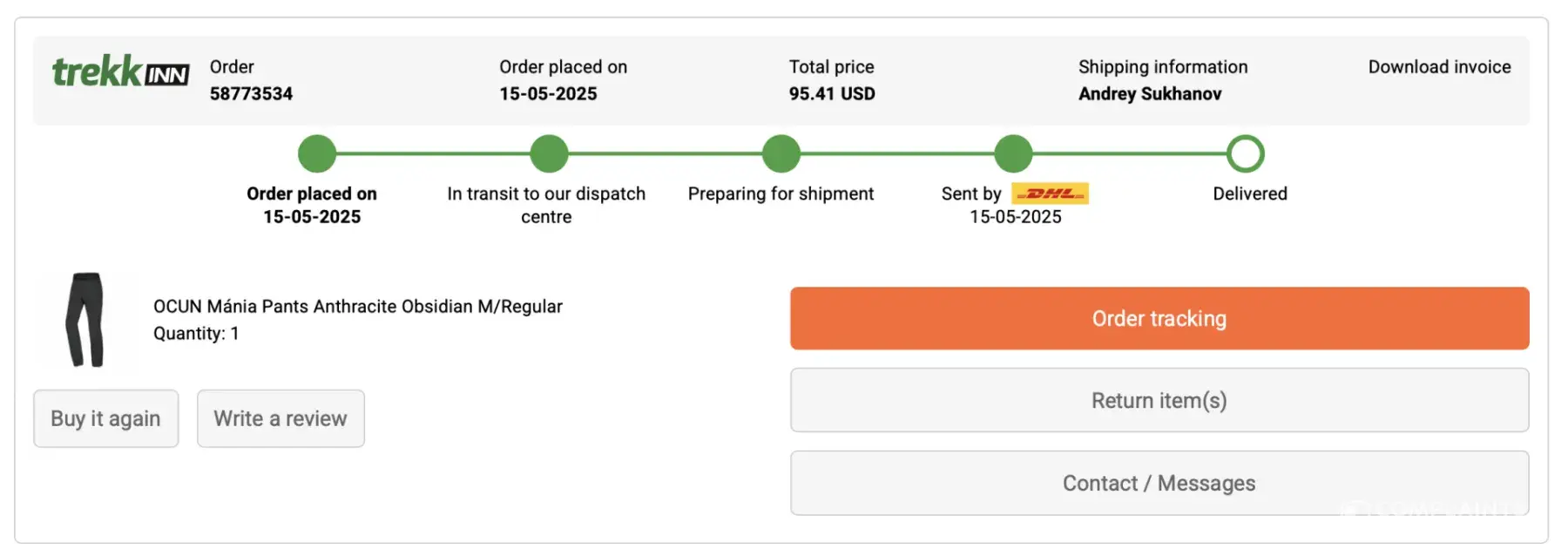
Task: Click the DHL carrier logo
Action: point(1050,193)
